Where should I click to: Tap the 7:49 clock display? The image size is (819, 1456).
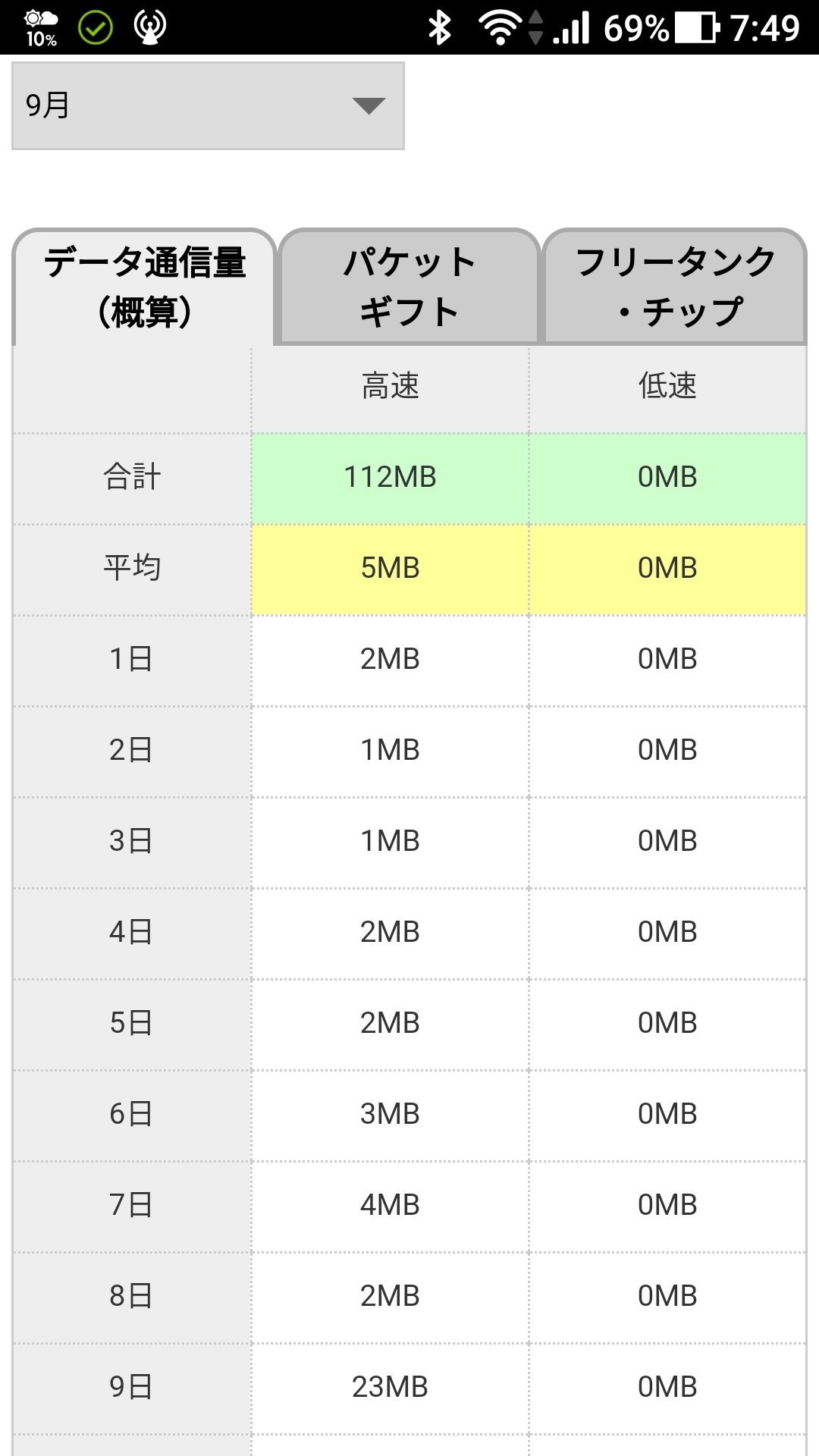(x=764, y=28)
